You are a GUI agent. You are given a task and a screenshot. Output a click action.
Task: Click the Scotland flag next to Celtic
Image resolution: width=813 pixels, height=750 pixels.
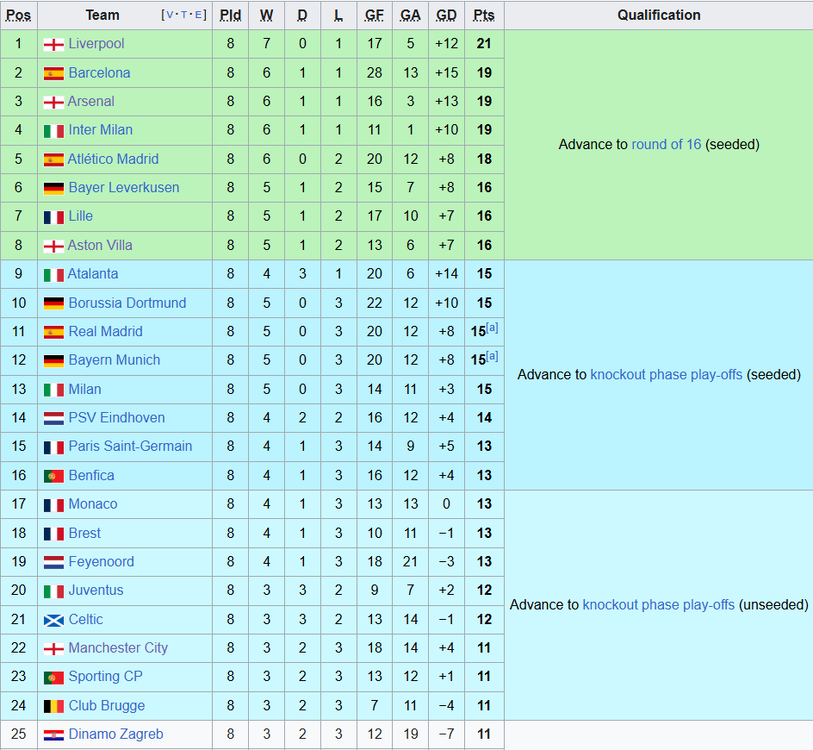53,620
